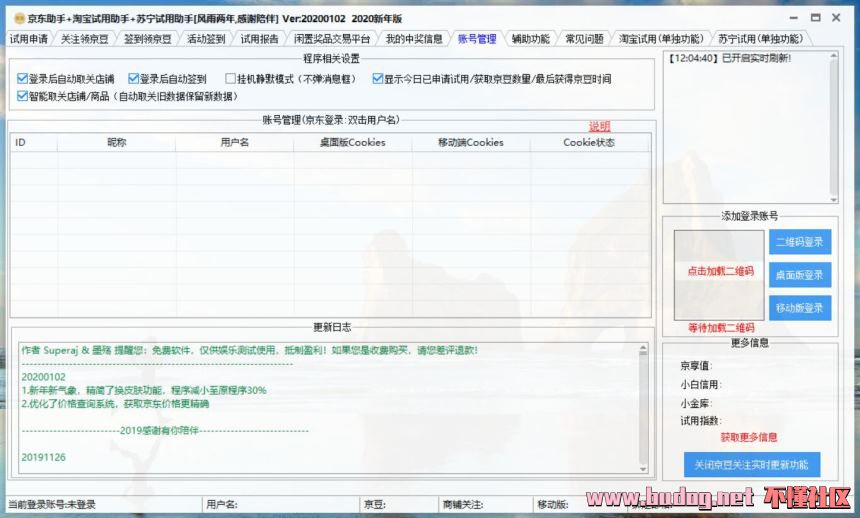Click the 小白信用 label
The height and width of the screenshot is (518, 860).
click(x=700, y=385)
